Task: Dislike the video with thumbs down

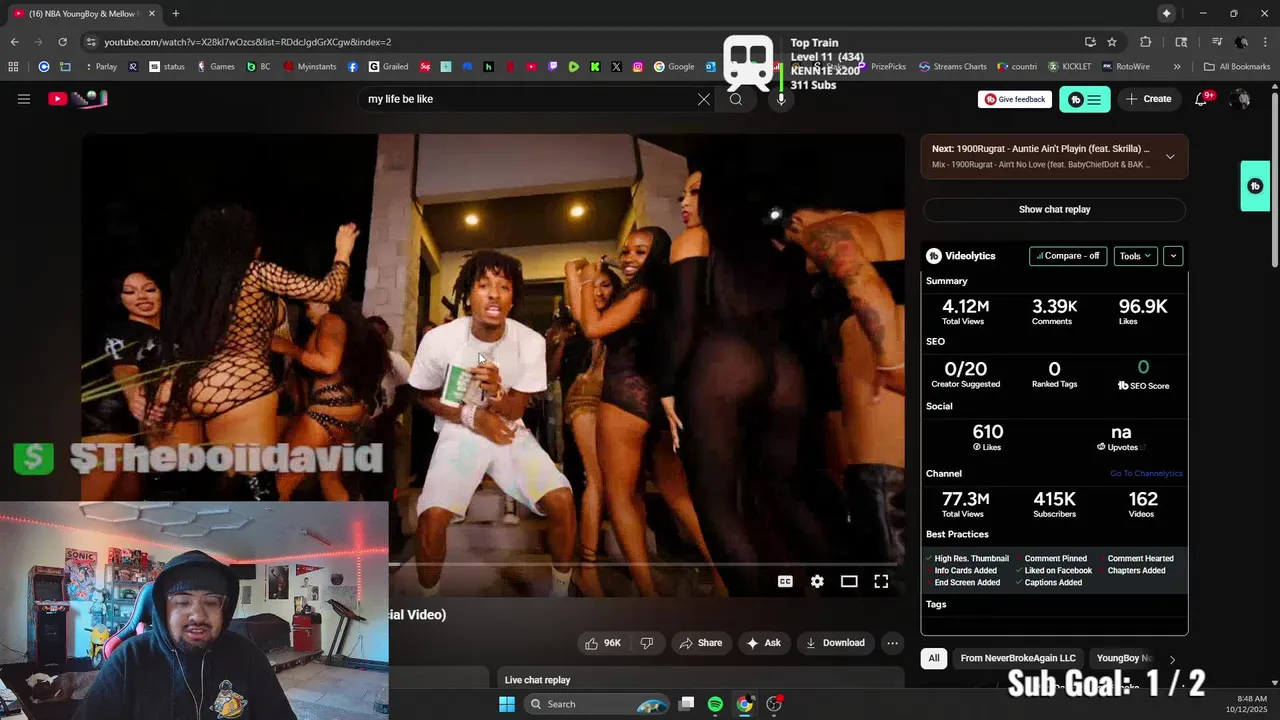Action: [647, 643]
